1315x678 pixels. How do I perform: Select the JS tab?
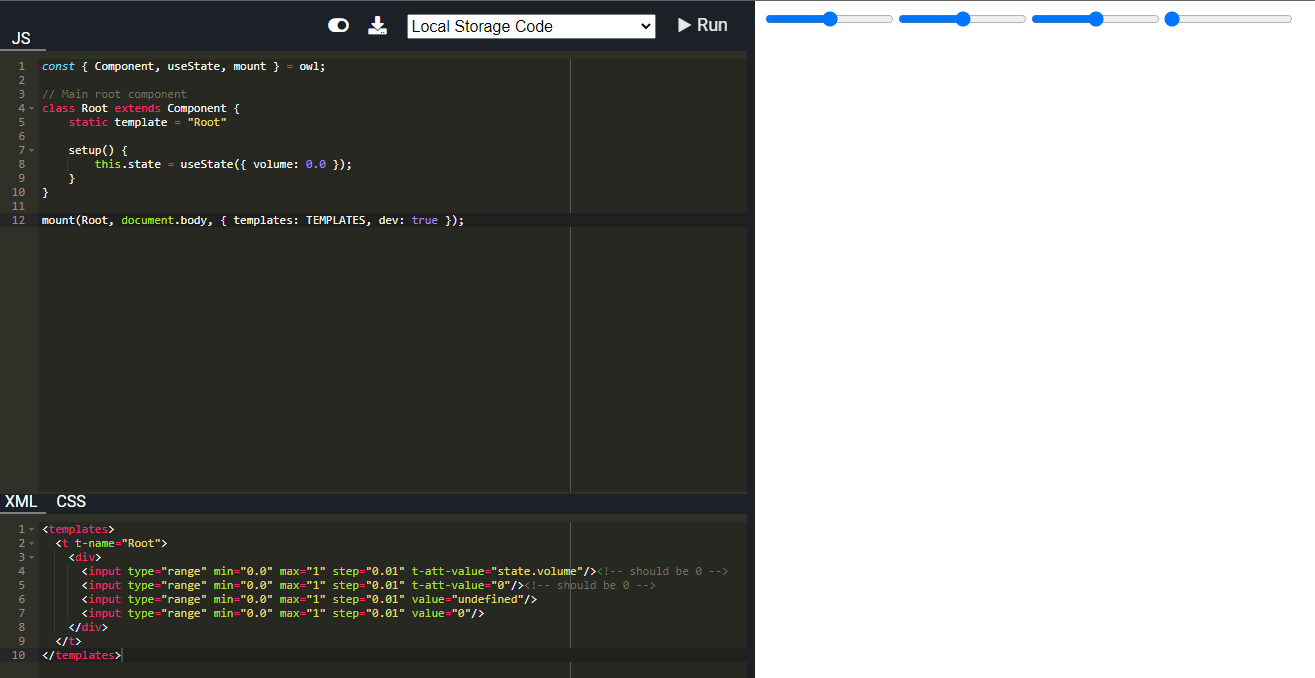(x=21, y=38)
